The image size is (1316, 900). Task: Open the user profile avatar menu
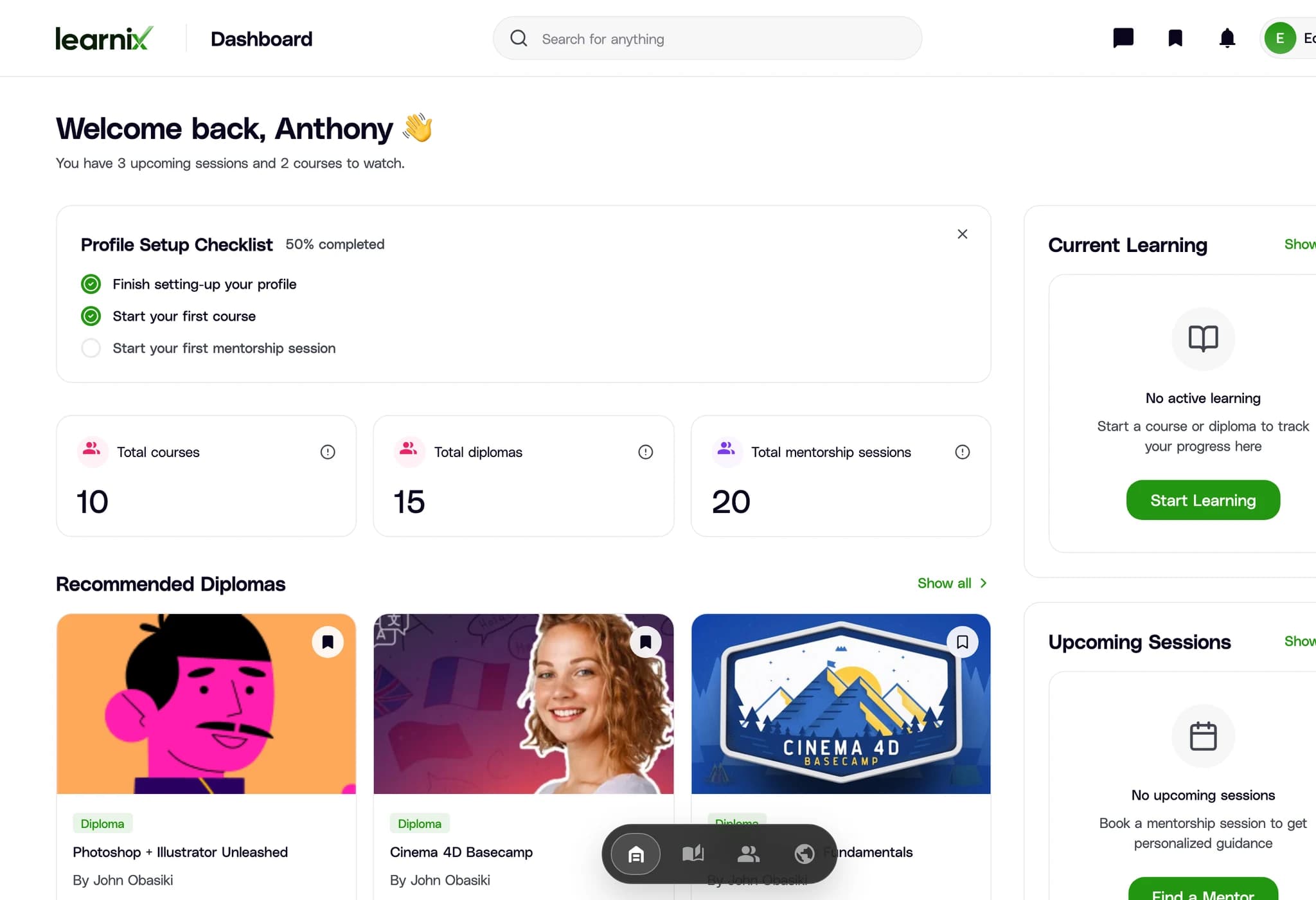[1279, 39]
